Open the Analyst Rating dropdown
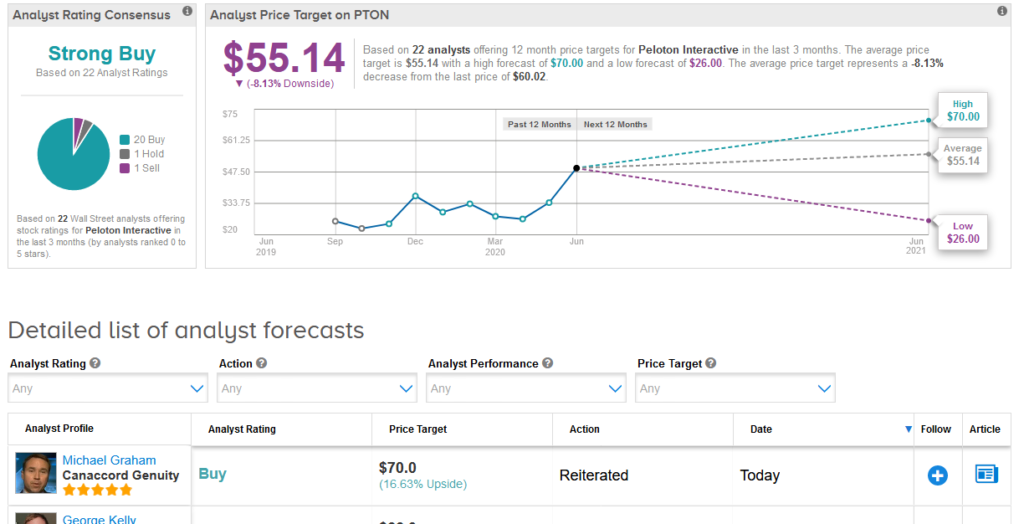The width and height of the screenshot is (1024, 524). [108, 388]
